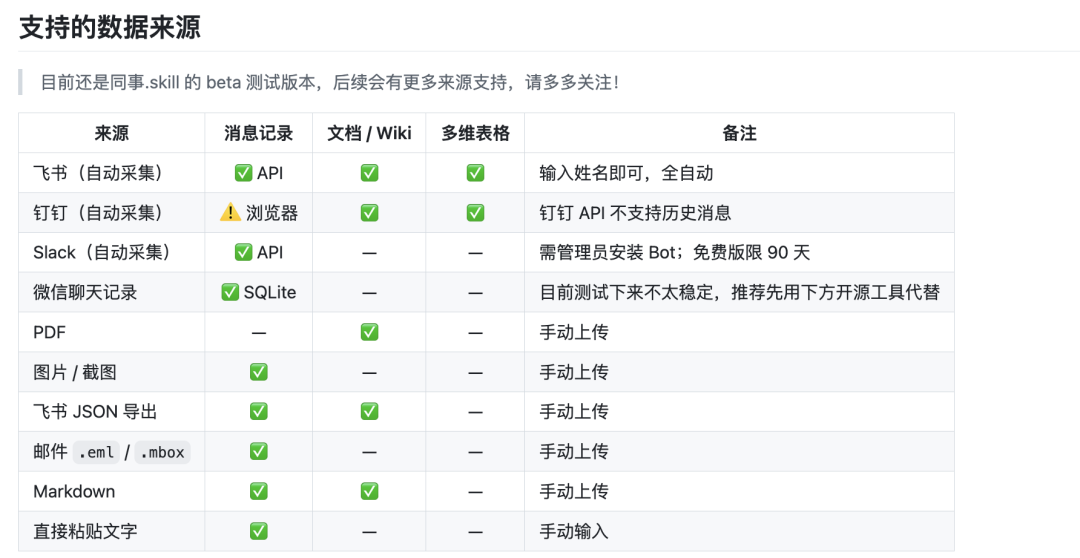Click the 文档 / Wiki checkmark in Markdown row
The height and width of the screenshot is (558, 1080).
(369, 491)
